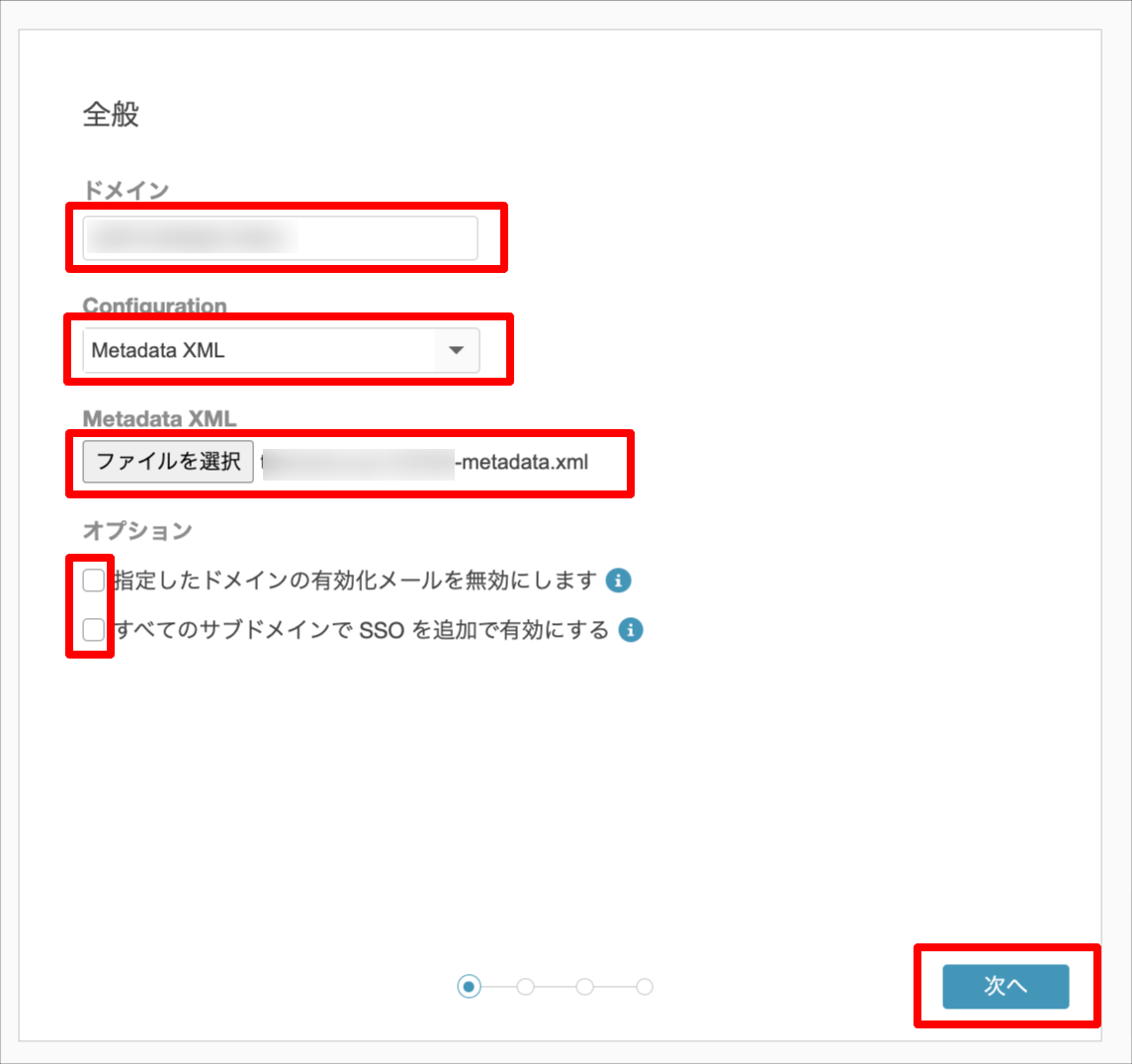Screen dimensions: 1132x1064
Task: Jump to second wizard step dot
Action: 526,986
